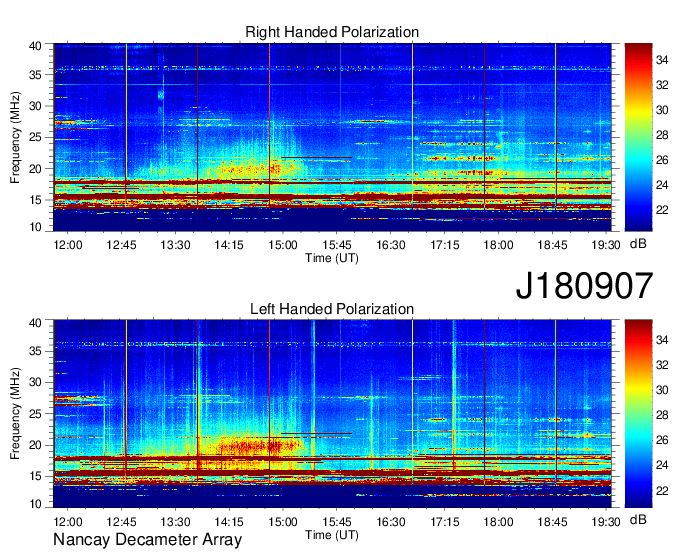The image size is (680, 552).
Task: Select "Time (UT)" label under the Left Handed plot
Action: click(x=332, y=535)
